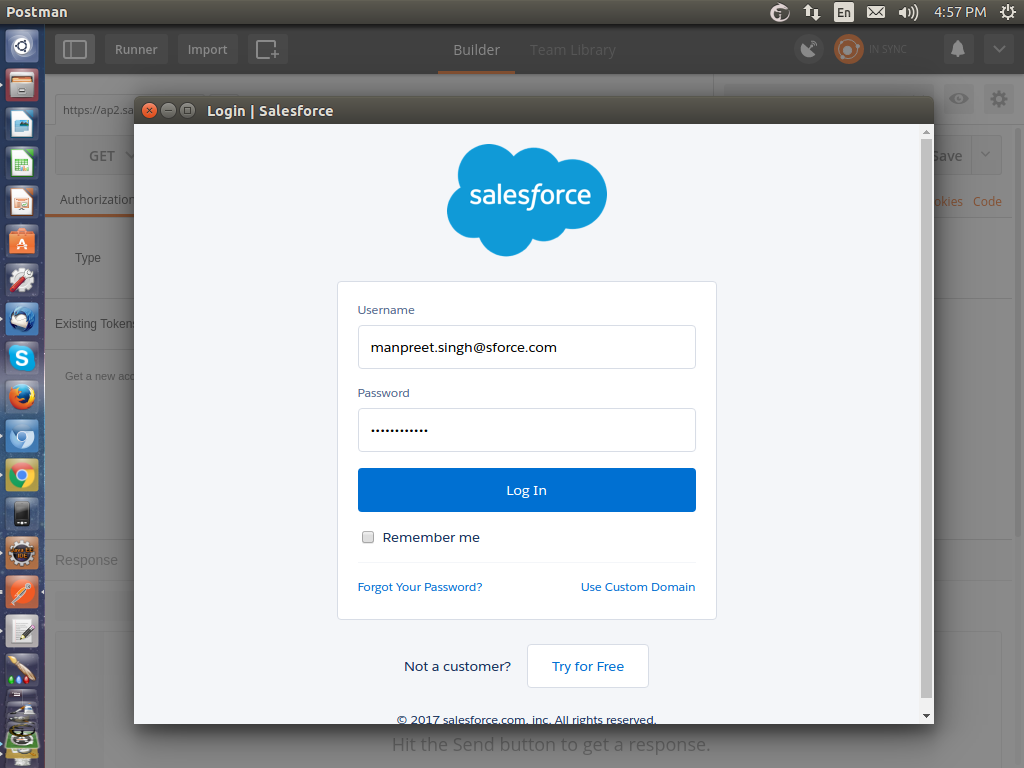Click login dialog scrollbar down arrow

[x=926, y=716]
